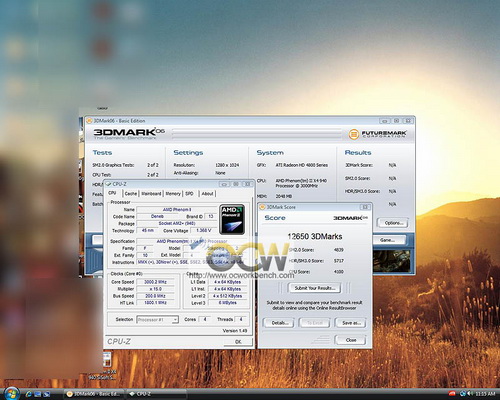Switch to the Cache tab in CPU-Z
Viewport: 500px width, 400px height.
coord(131,194)
